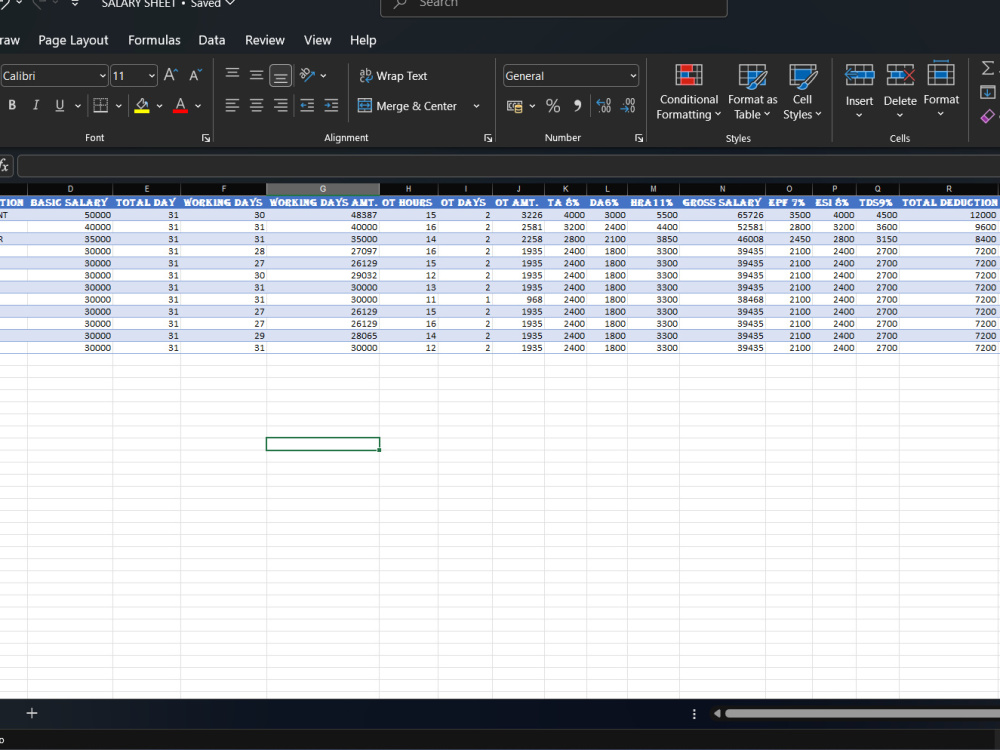Click the Fill down icon
The height and width of the screenshot is (750, 1000).
[987, 92]
